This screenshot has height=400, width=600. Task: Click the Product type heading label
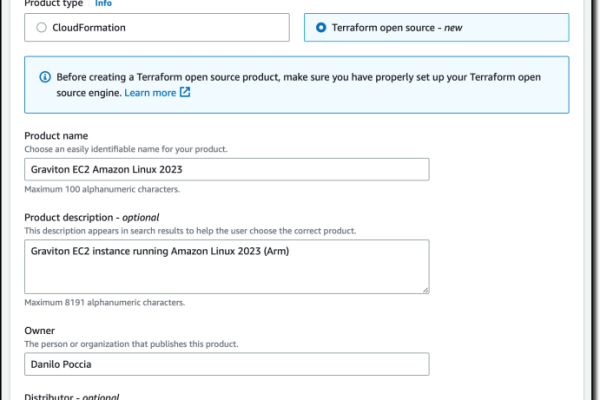[54, 3]
